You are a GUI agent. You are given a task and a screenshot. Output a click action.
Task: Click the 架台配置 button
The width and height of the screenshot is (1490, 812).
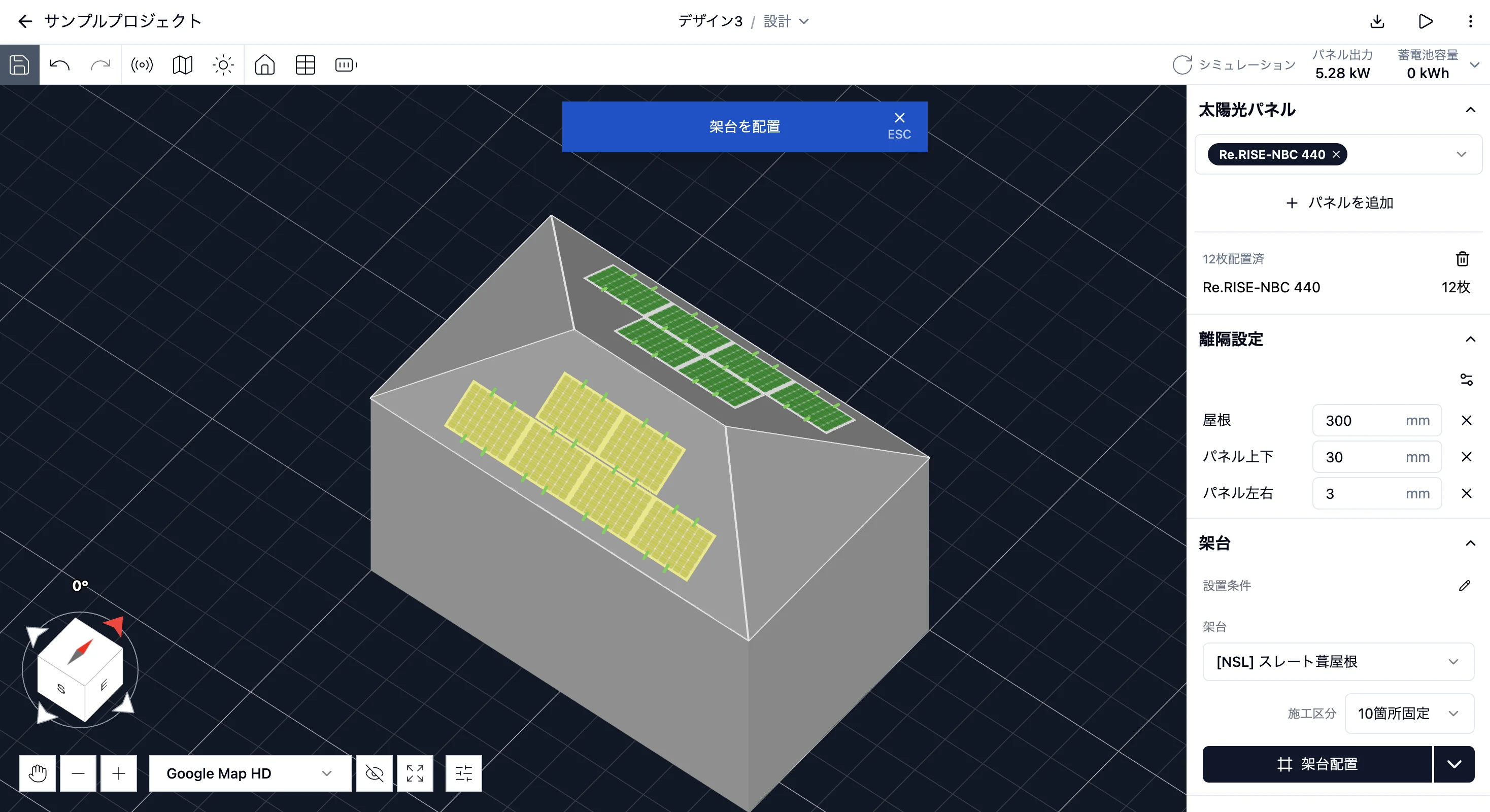(1317, 765)
